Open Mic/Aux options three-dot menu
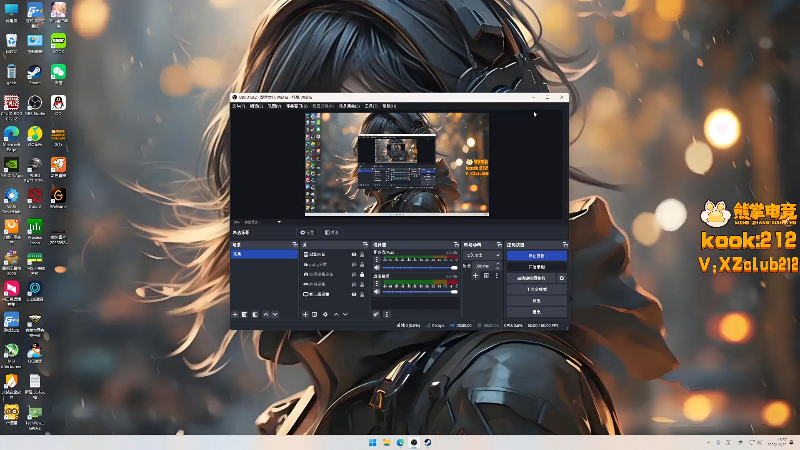Viewport: 800px width, 450px height. [x=377, y=259]
